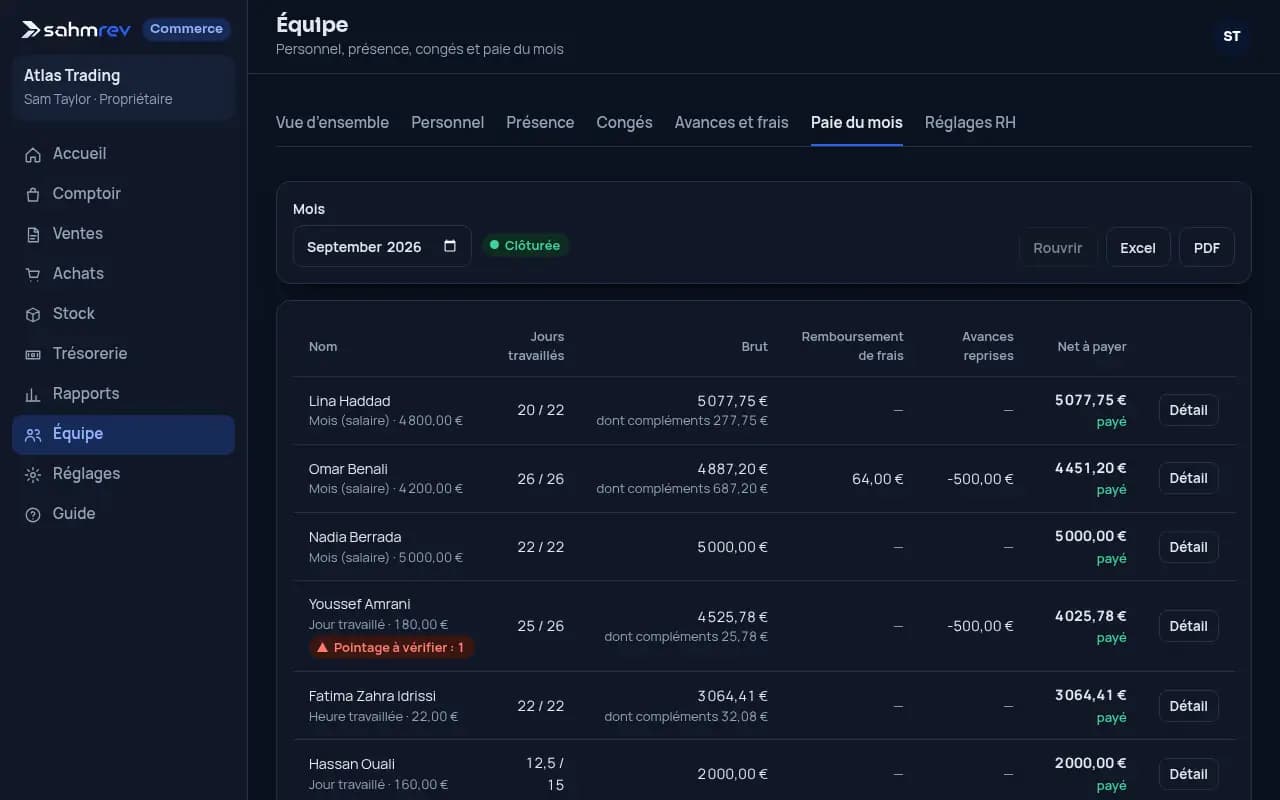Viewport: 1280px width, 800px height.
Task: Export payroll with the PDF button
Action: click(x=1207, y=248)
